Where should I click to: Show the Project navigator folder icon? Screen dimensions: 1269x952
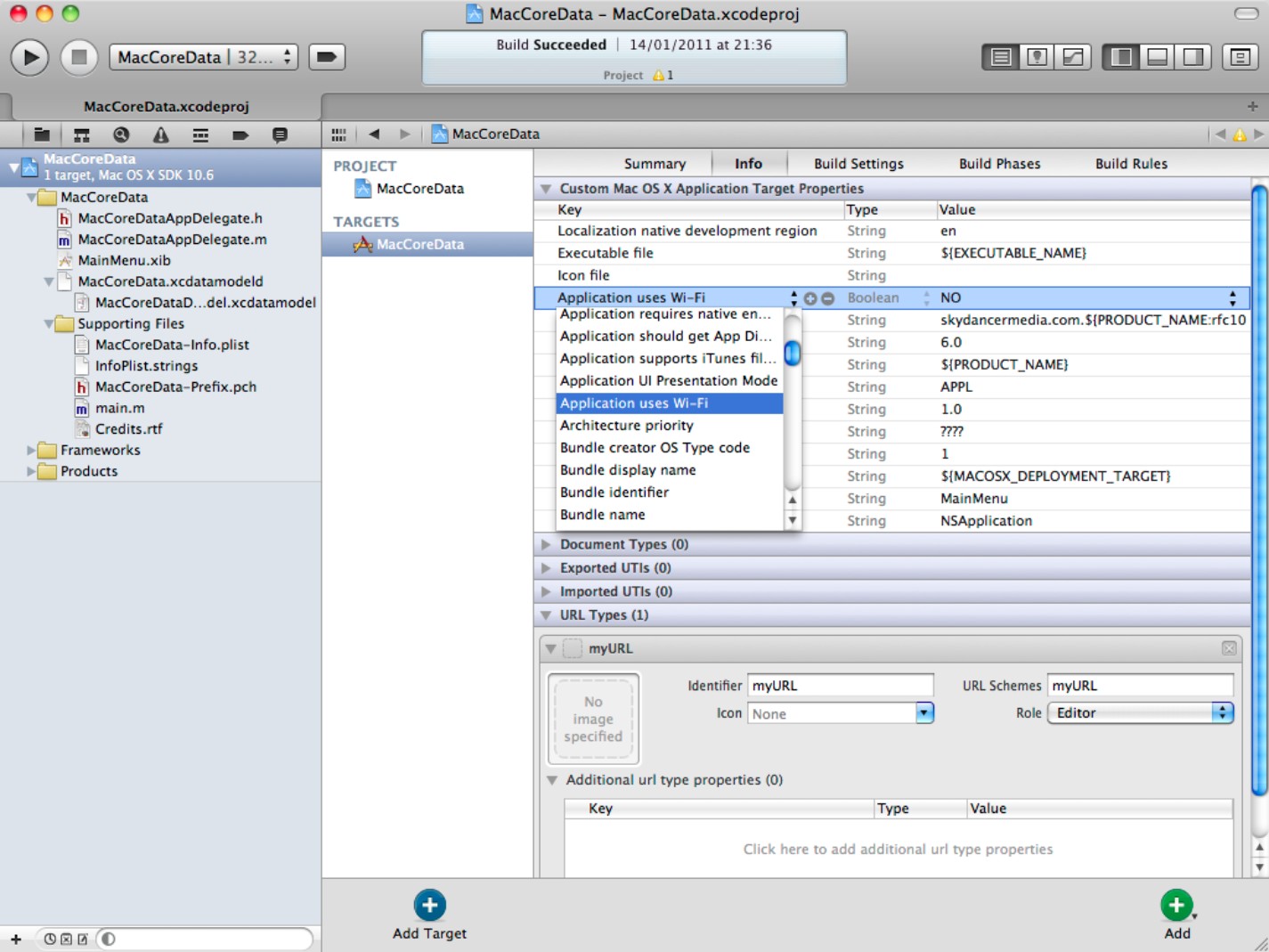click(42, 134)
